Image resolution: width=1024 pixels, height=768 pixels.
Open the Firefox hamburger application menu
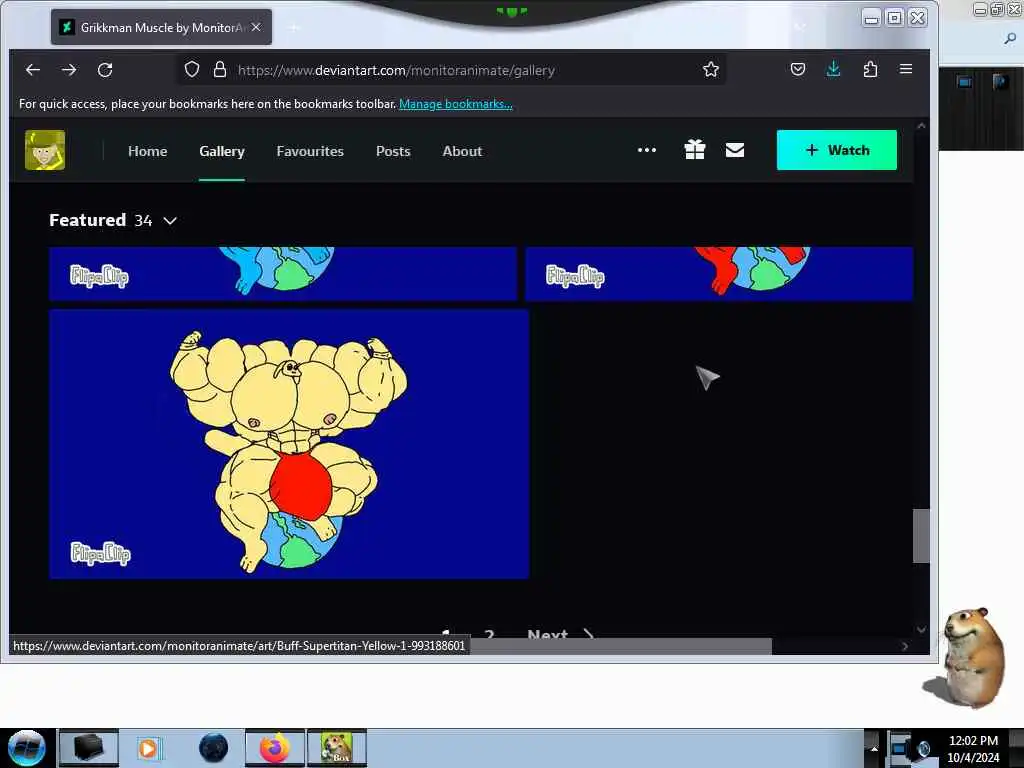pyautogui.click(x=906, y=69)
